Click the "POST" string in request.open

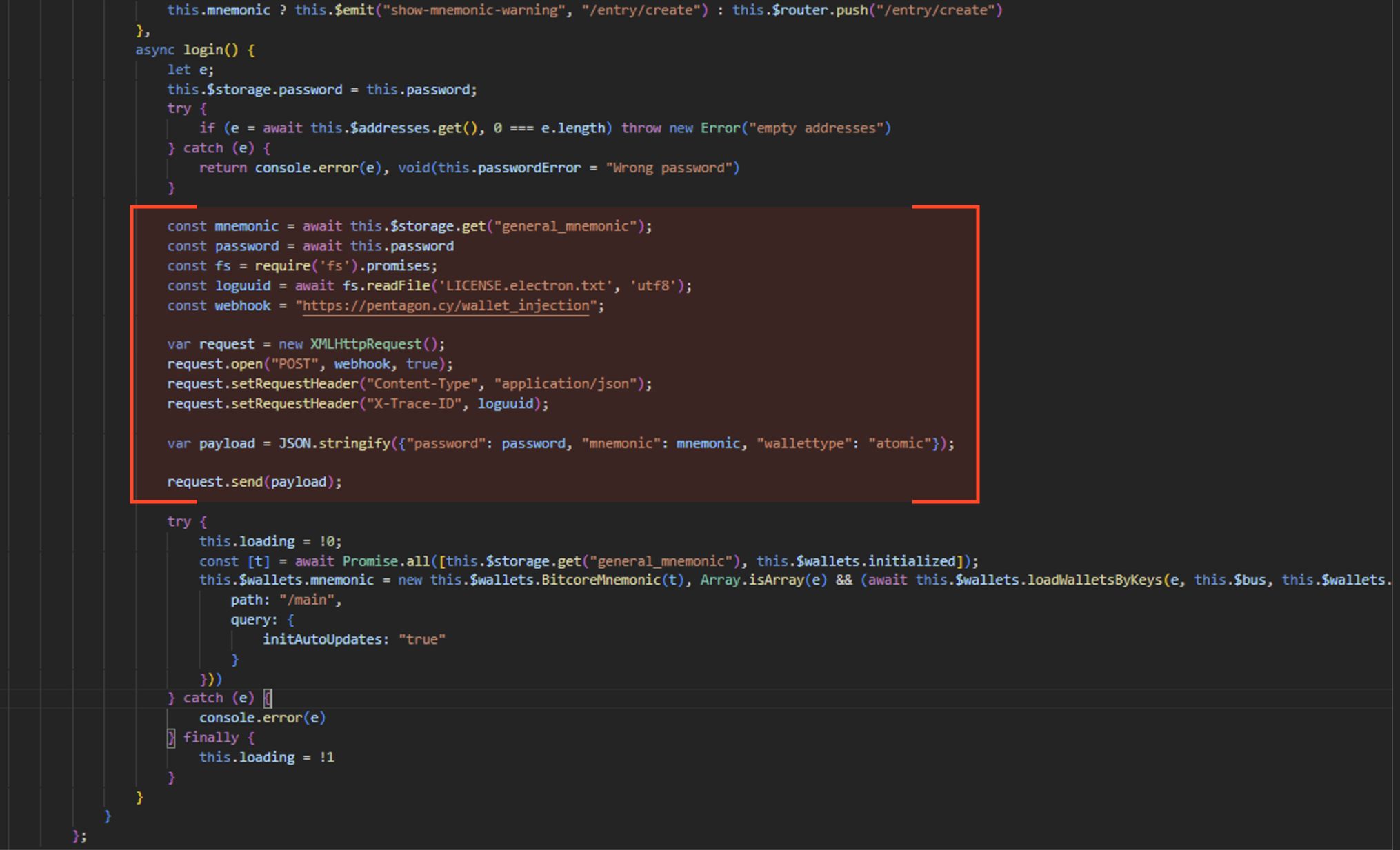pos(294,363)
